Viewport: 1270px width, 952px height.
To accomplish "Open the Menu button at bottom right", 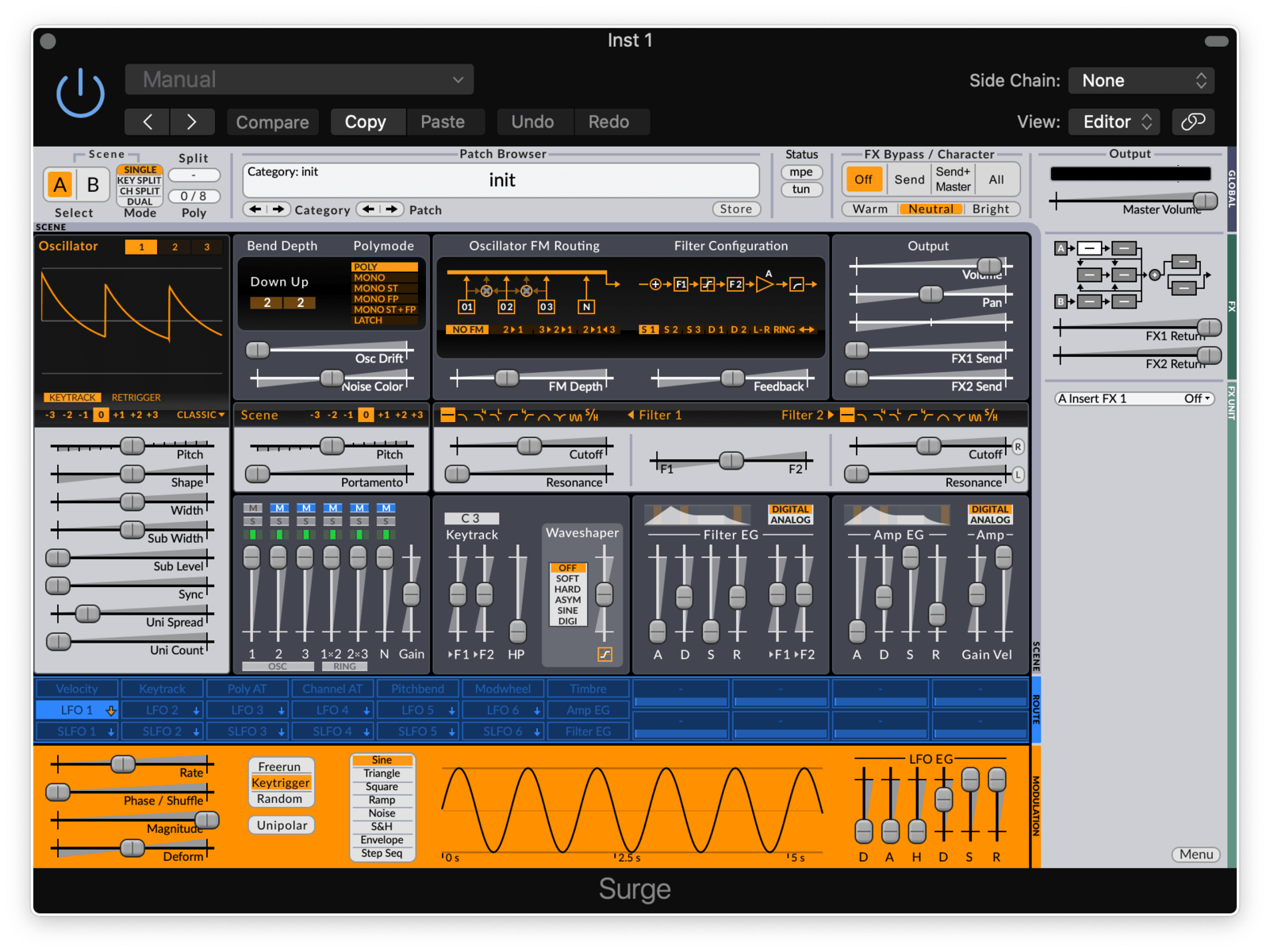I will [1195, 854].
